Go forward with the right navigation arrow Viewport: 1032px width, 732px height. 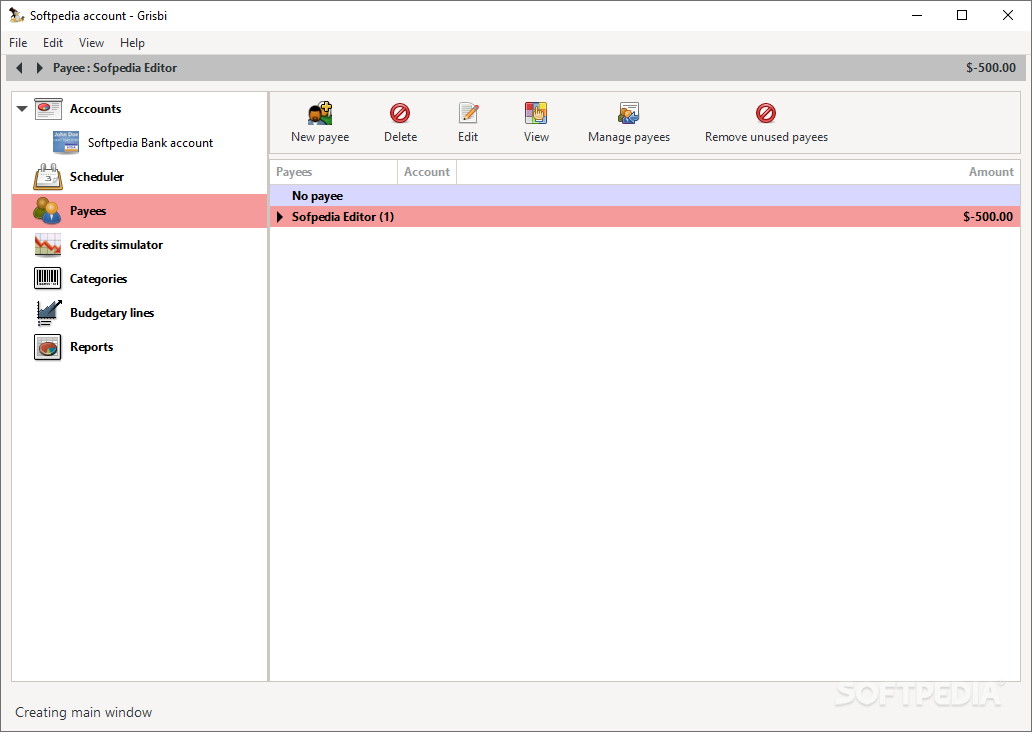click(x=39, y=68)
